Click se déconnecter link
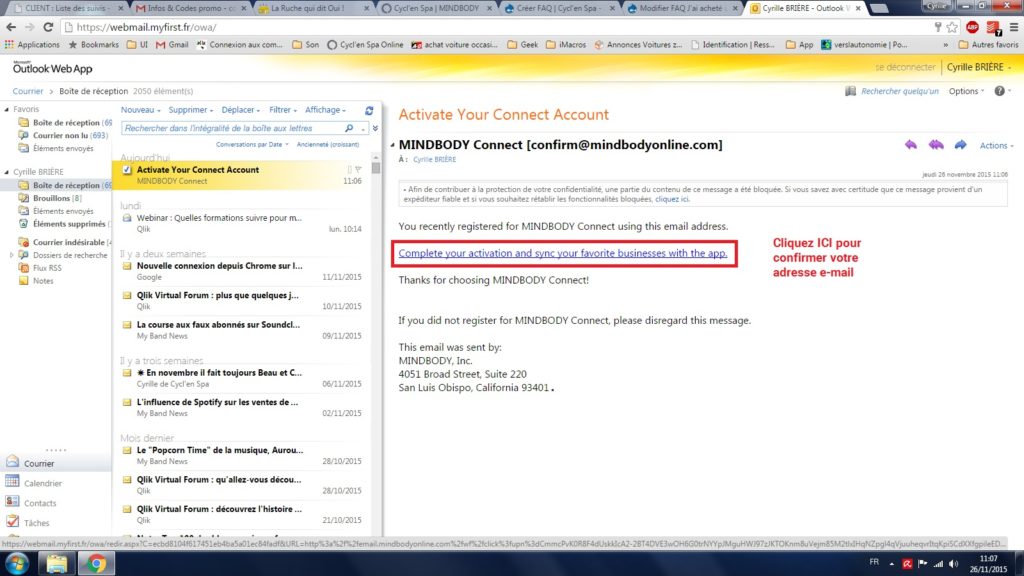 [904, 67]
